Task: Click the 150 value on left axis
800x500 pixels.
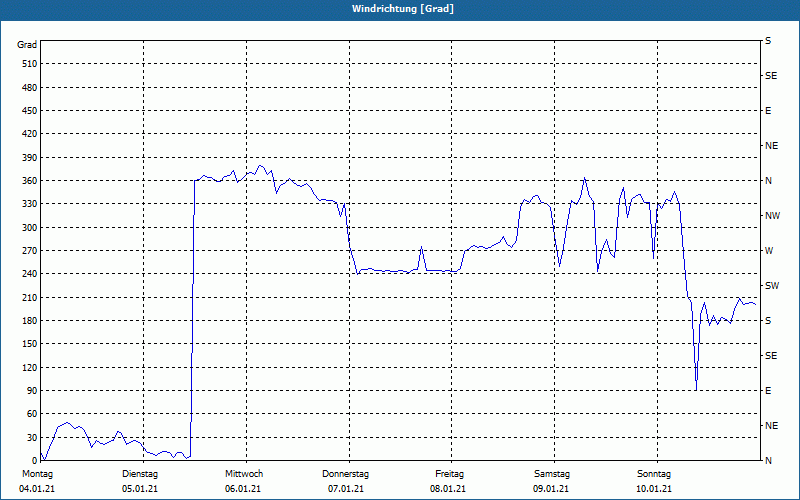Action: click(x=30, y=344)
